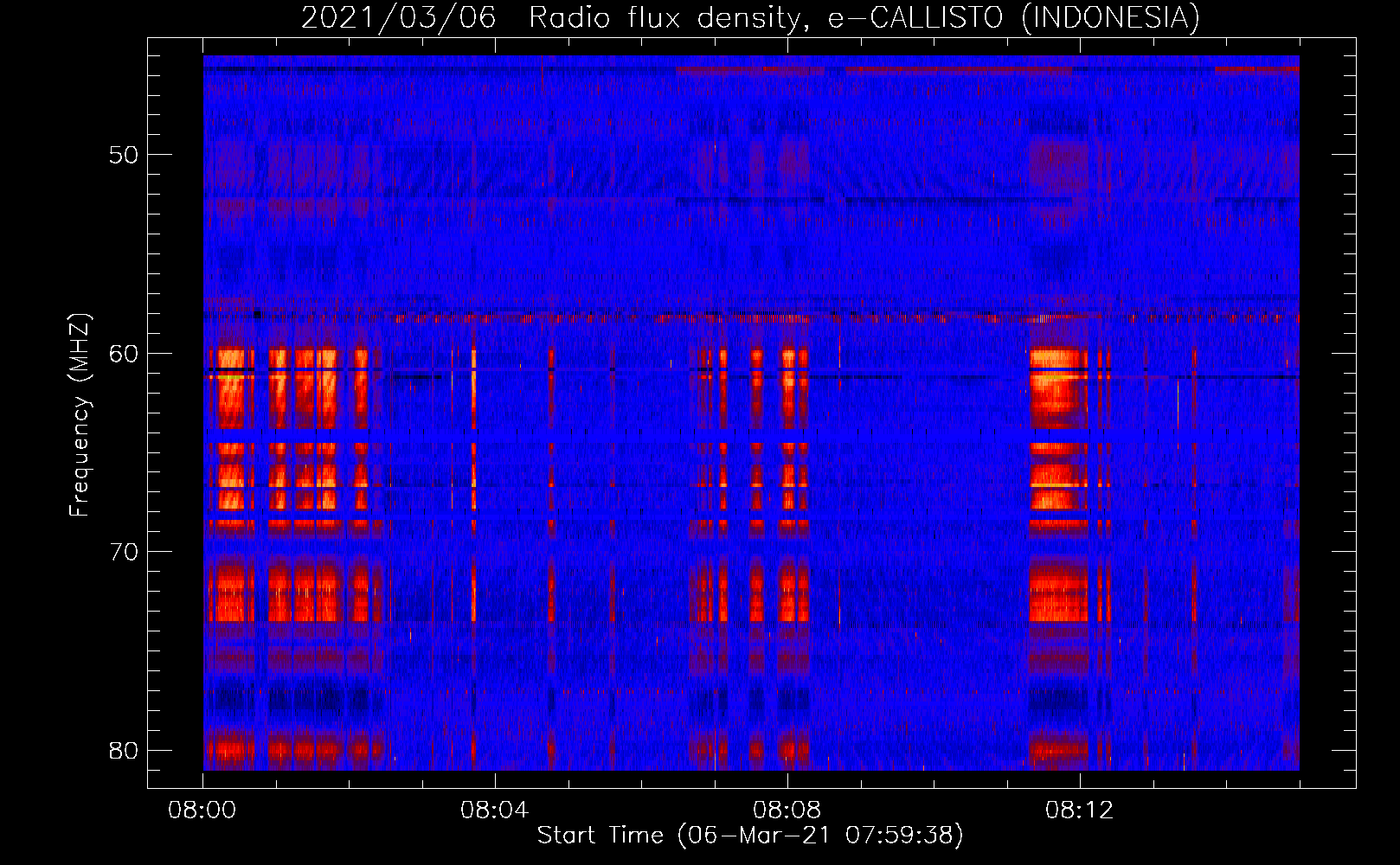Screen dimensions: 1400x865
Task: Click the 08:04 time tick label
Action: coord(495,811)
